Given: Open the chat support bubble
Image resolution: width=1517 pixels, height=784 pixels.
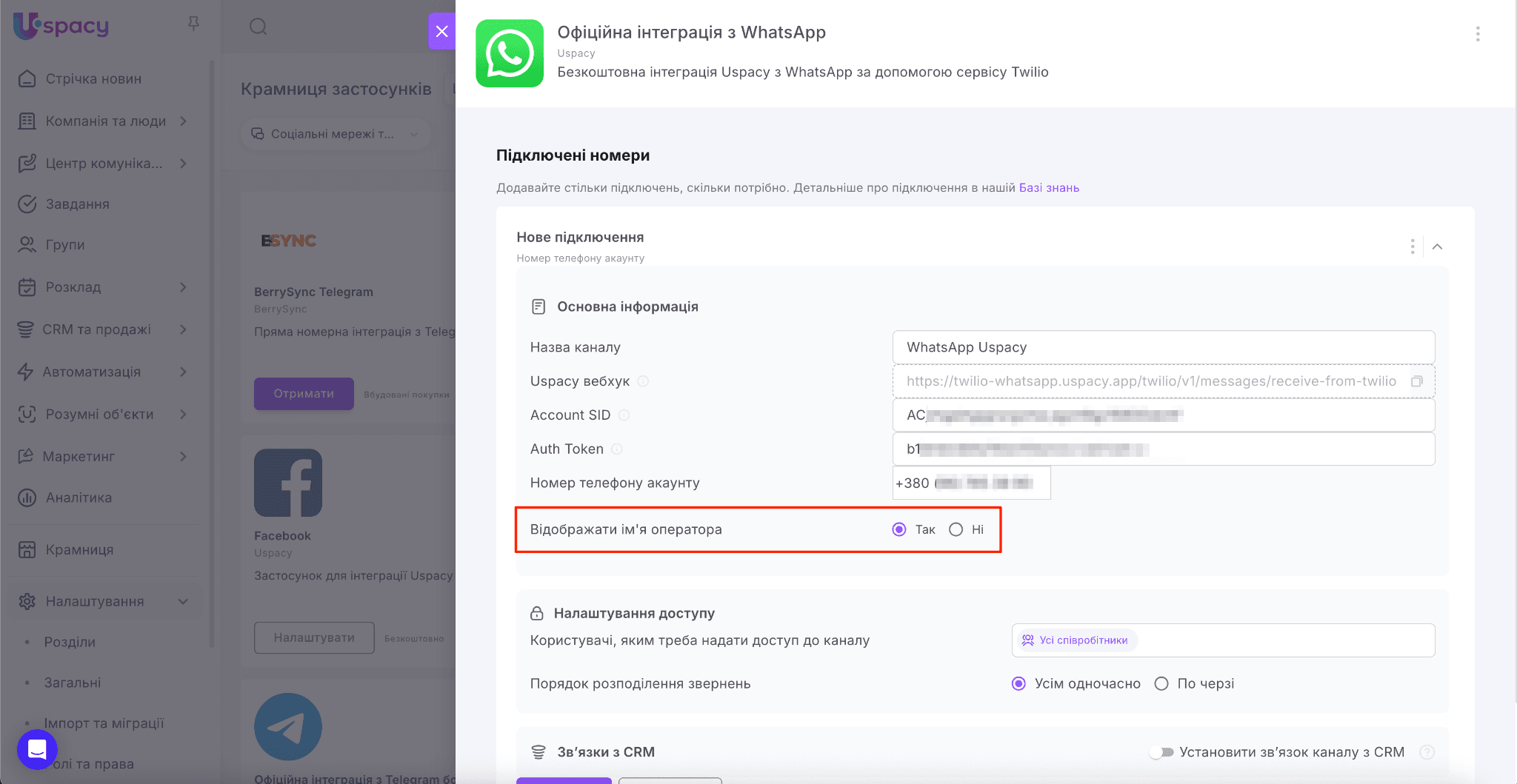Looking at the screenshot, I should coord(37,749).
